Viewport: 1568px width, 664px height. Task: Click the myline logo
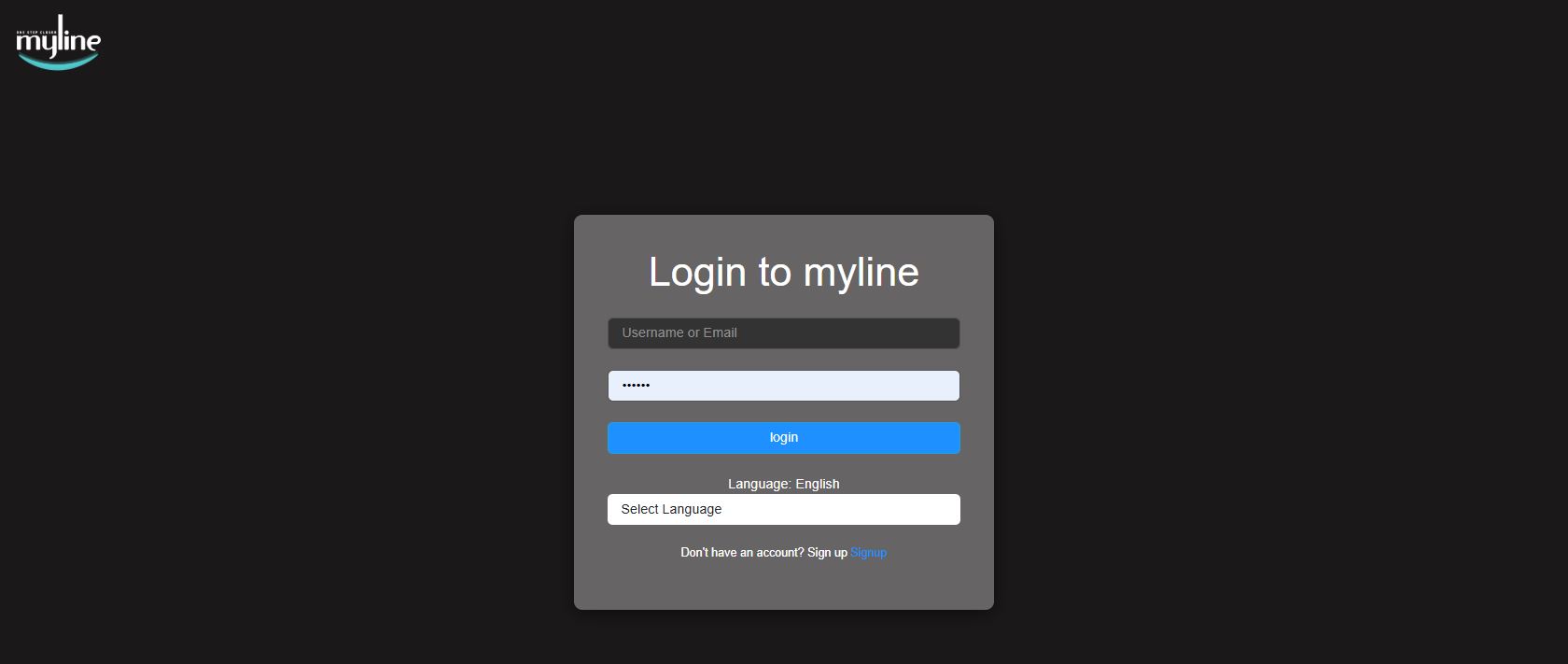(58, 42)
